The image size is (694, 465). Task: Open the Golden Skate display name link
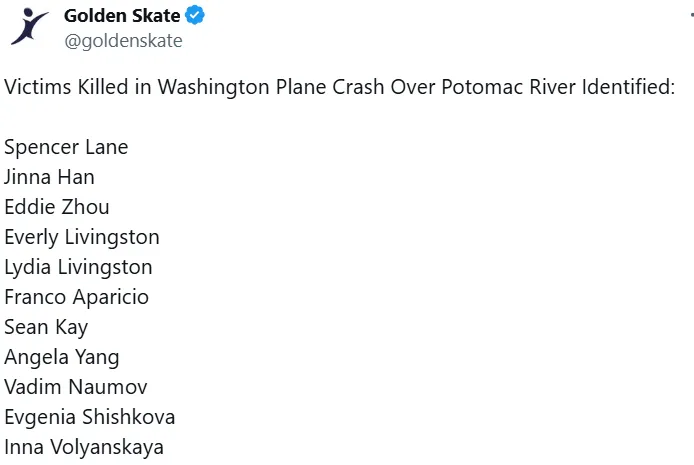pyautogui.click(x=122, y=16)
